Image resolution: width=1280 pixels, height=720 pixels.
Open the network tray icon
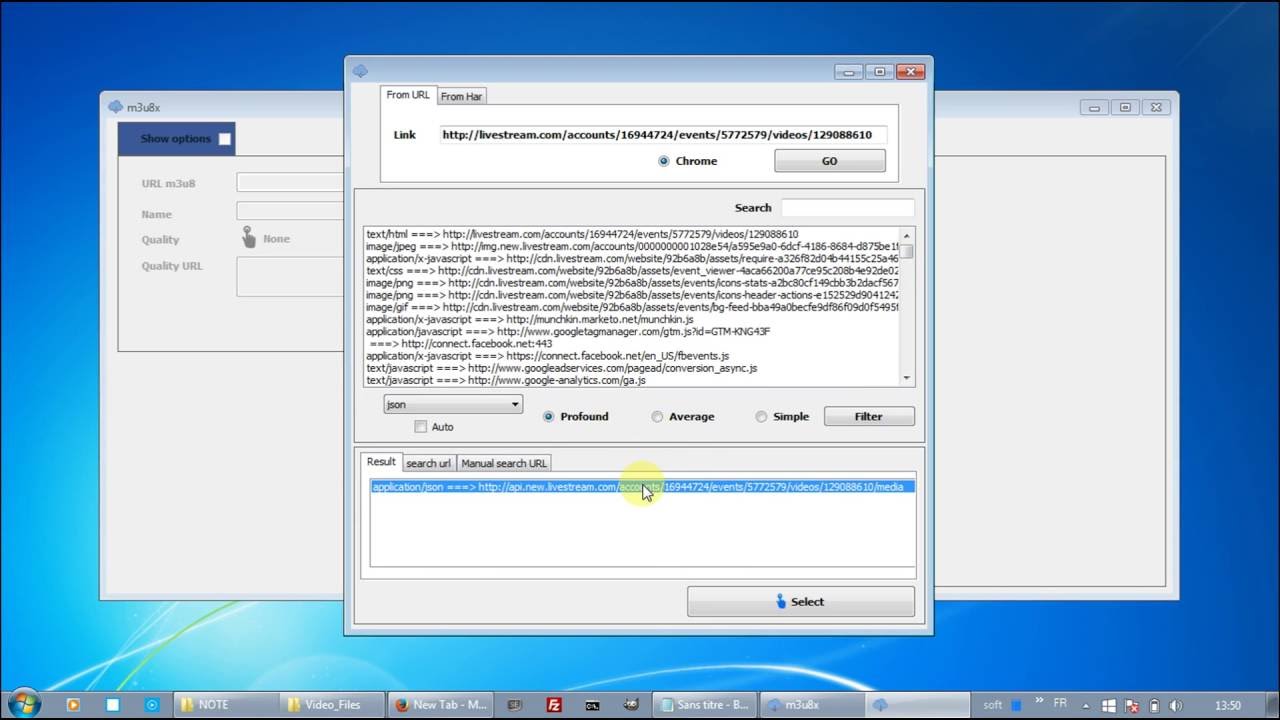(1131, 705)
